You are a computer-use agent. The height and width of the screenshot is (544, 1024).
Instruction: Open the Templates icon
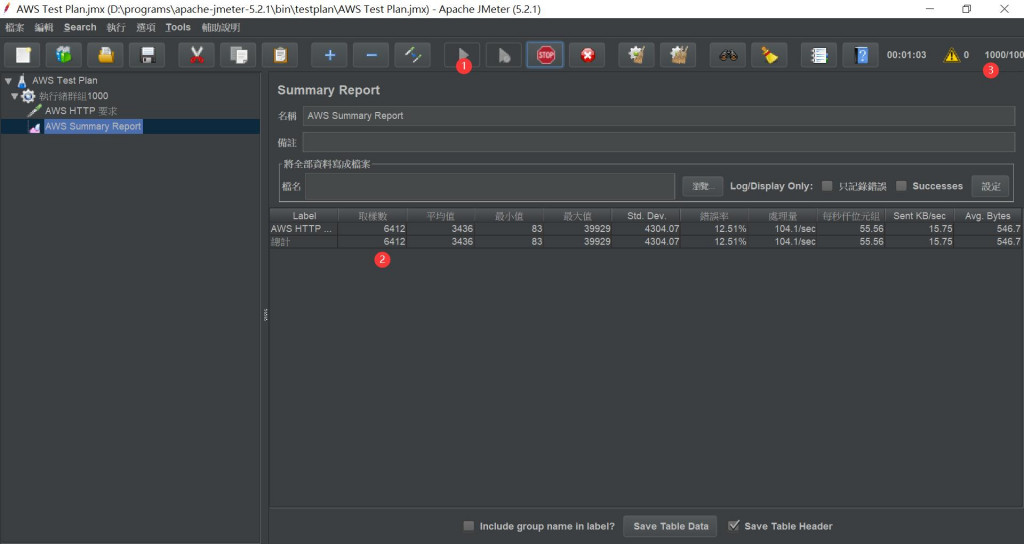click(x=63, y=56)
